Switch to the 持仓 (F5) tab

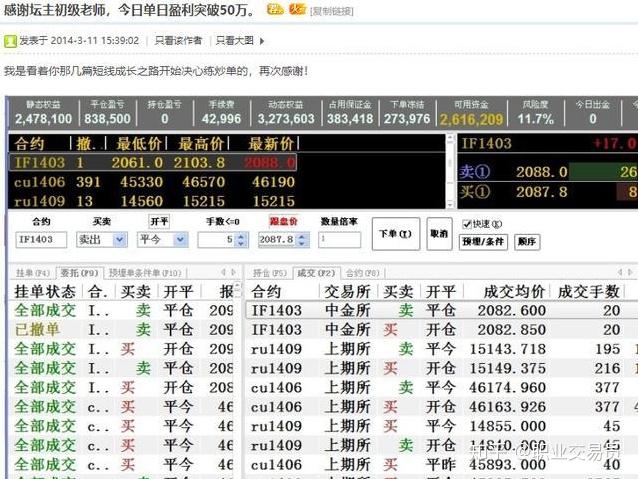click(270, 273)
